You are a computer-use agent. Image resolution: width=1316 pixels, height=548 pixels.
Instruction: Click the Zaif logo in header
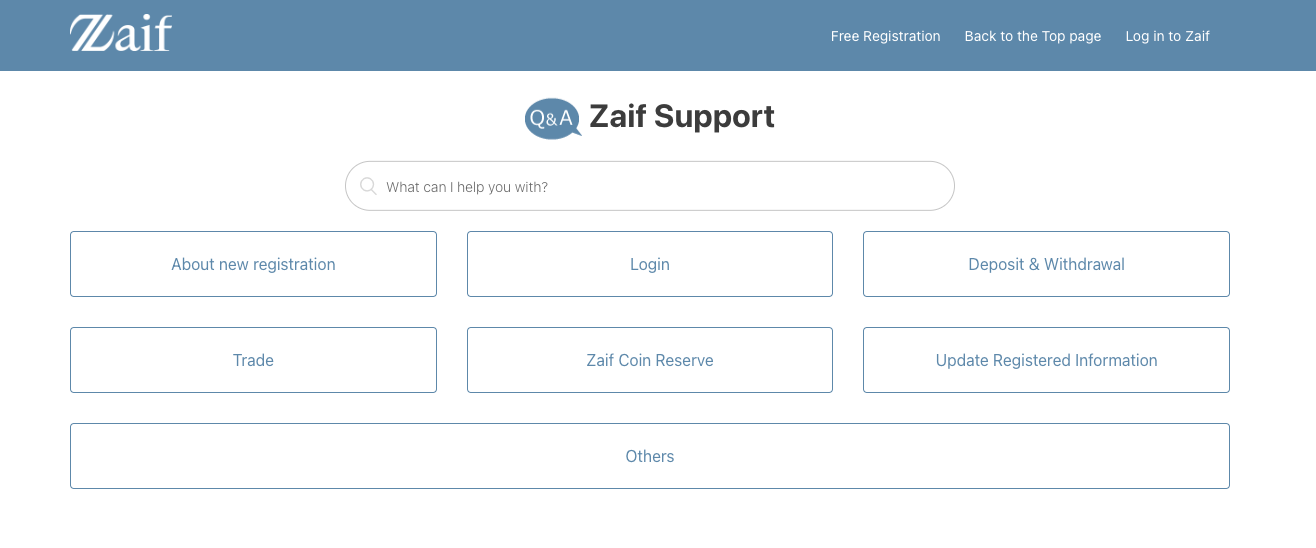tap(121, 33)
